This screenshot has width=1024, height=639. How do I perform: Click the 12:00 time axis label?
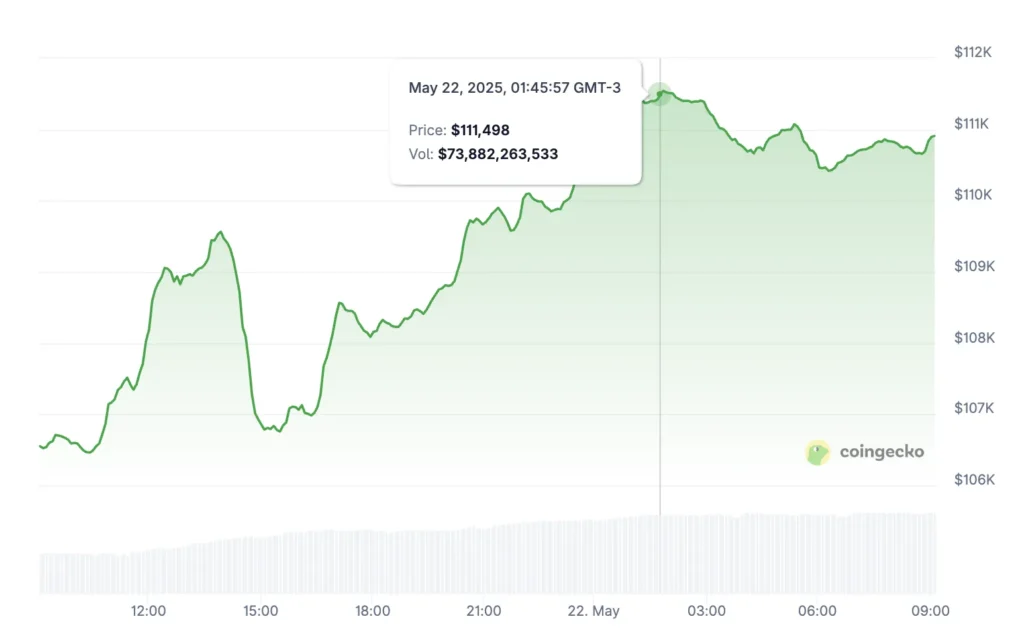click(148, 611)
